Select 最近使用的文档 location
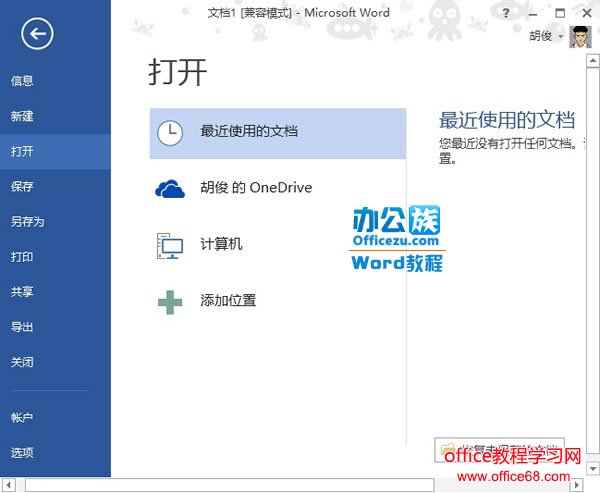 (x=278, y=133)
